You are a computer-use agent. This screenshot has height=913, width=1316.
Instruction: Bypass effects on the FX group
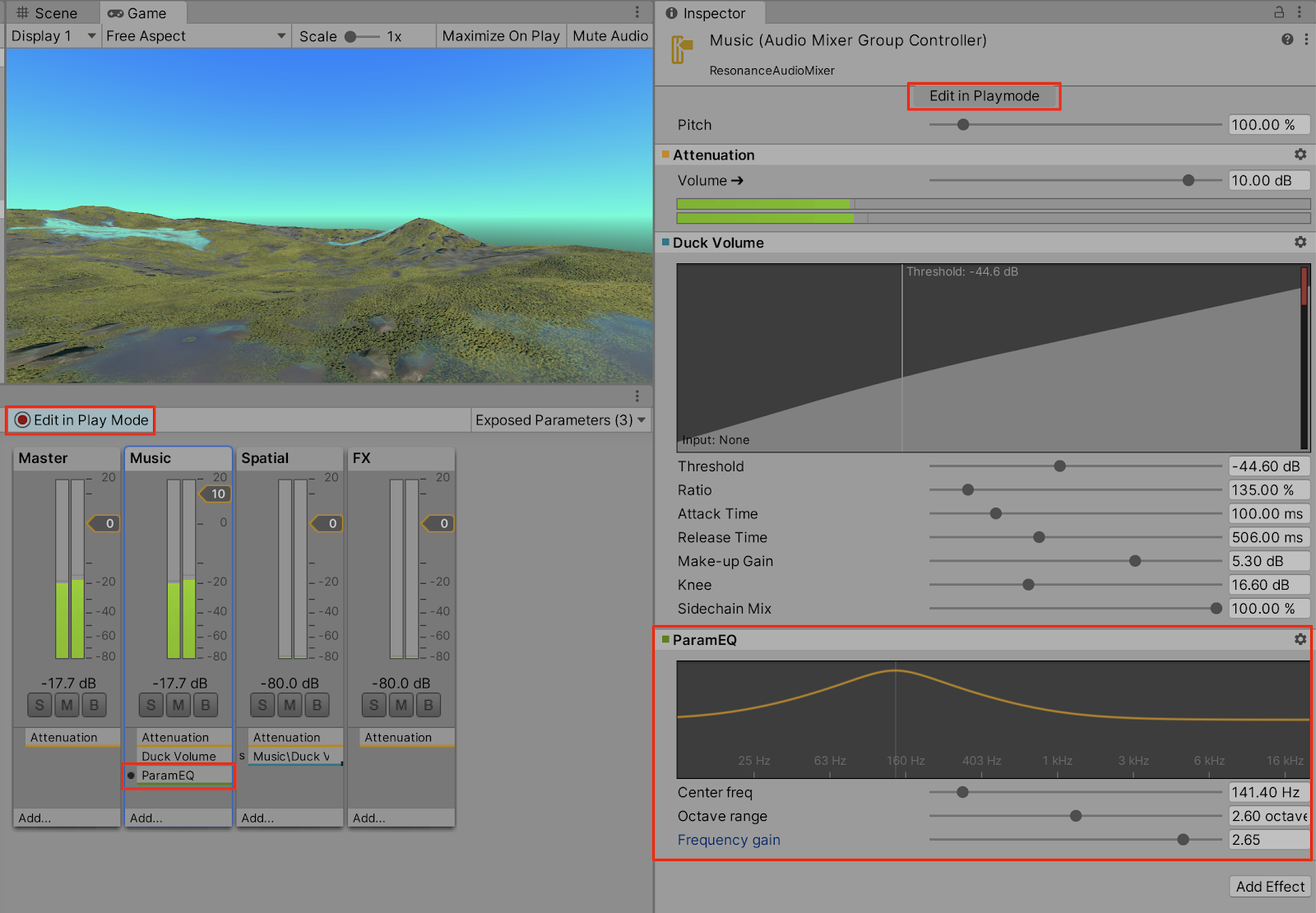428,705
